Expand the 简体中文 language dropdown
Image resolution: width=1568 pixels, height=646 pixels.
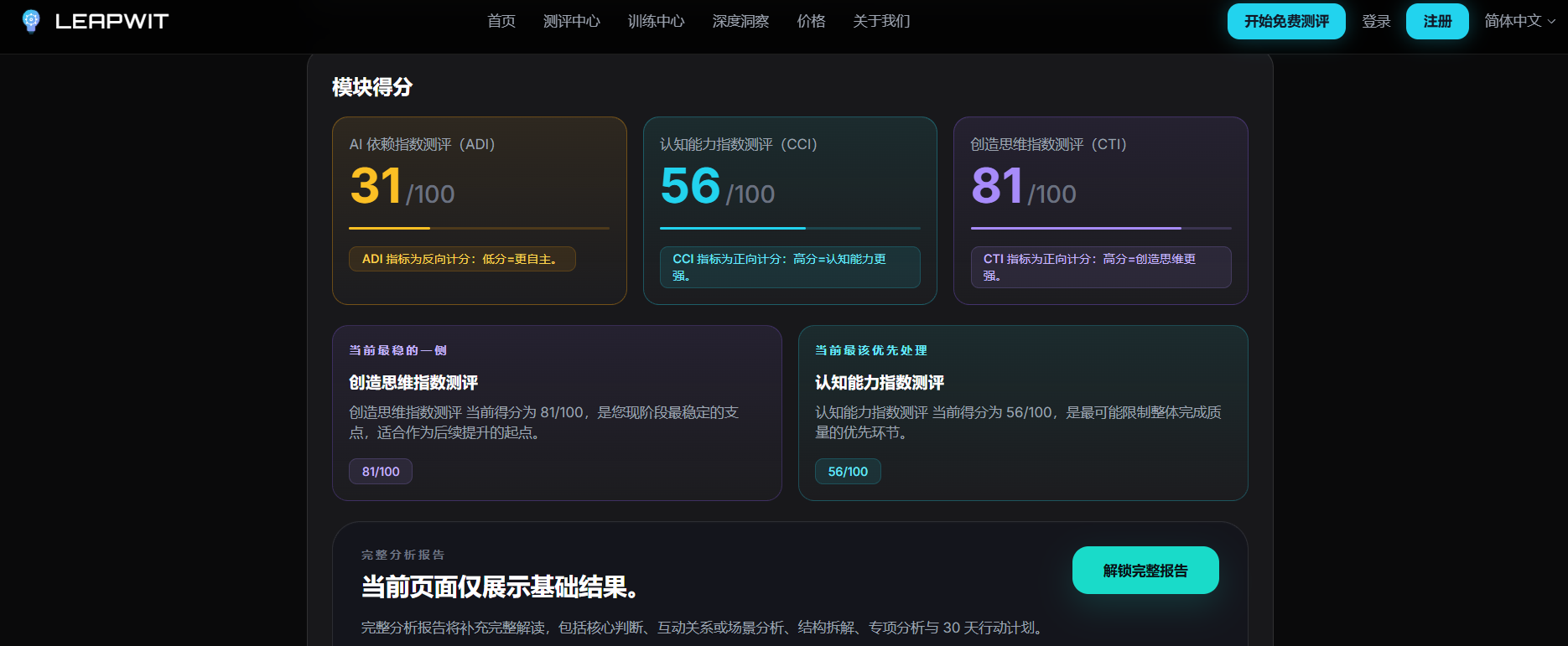point(1519,21)
